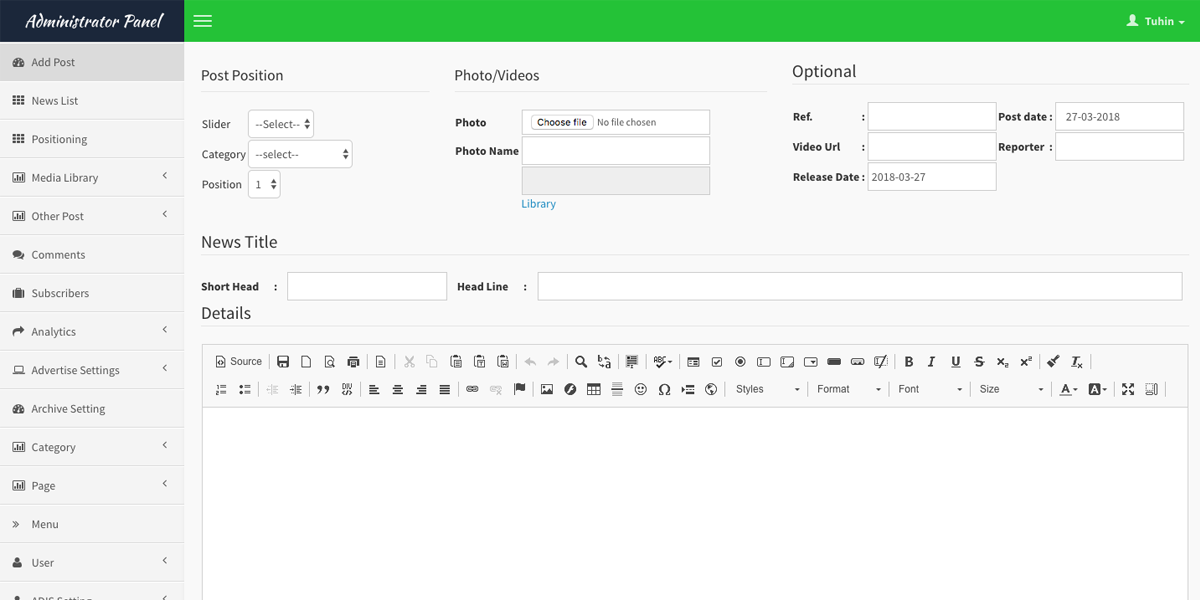Image resolution: width=1200 pixels, height=600 pixels.
Task: Insert a table in the editor
Action: click(594, 390)
